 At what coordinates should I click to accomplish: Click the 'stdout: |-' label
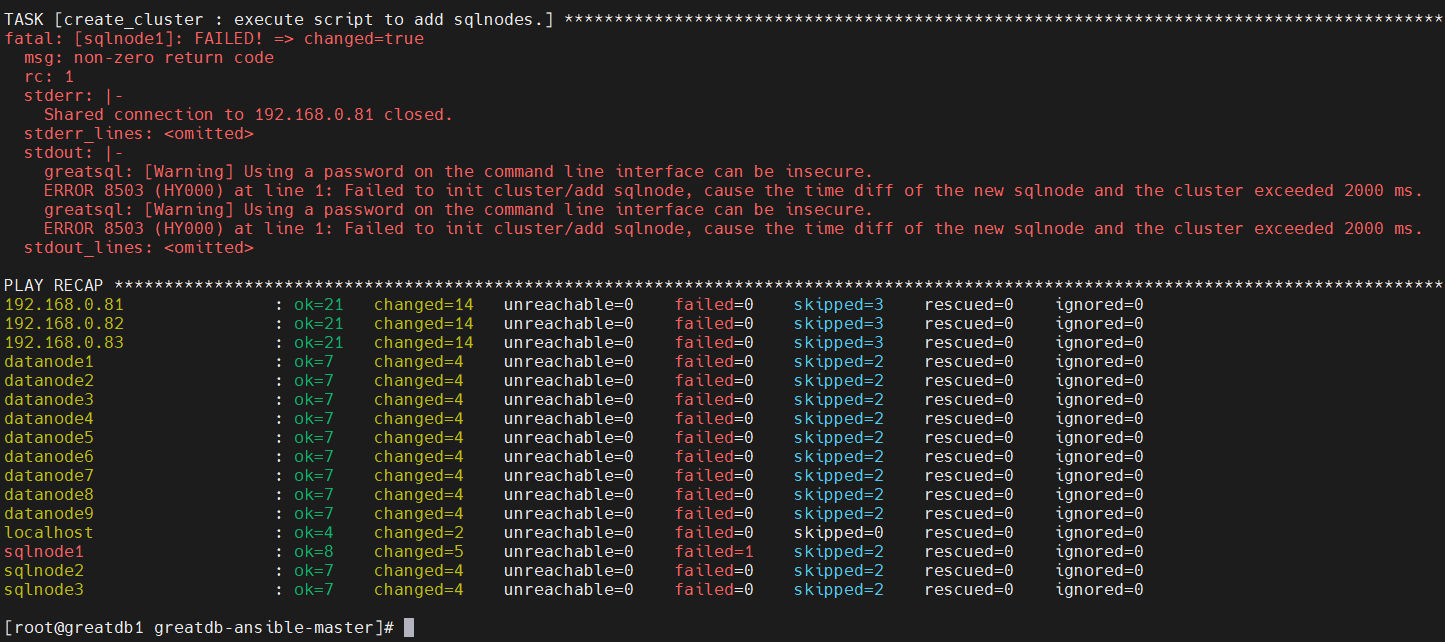pos(74,153)
